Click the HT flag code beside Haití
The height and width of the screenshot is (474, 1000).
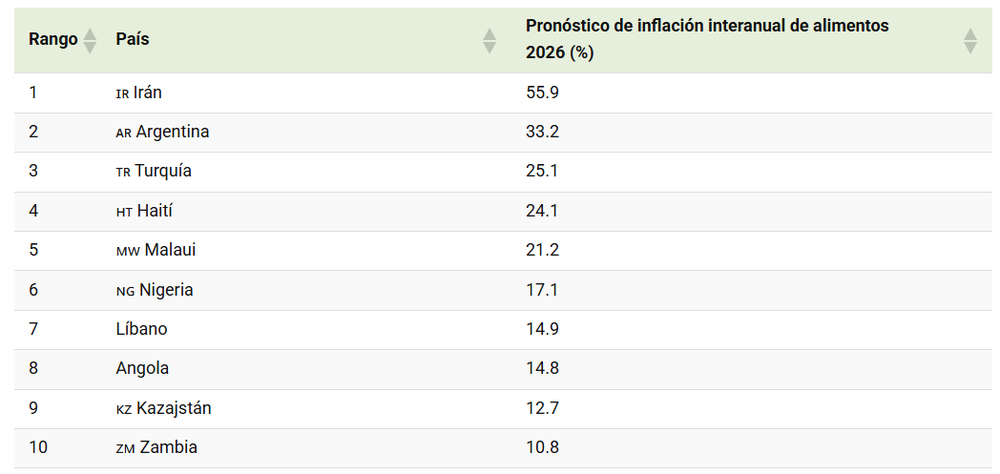pos(124,211)
